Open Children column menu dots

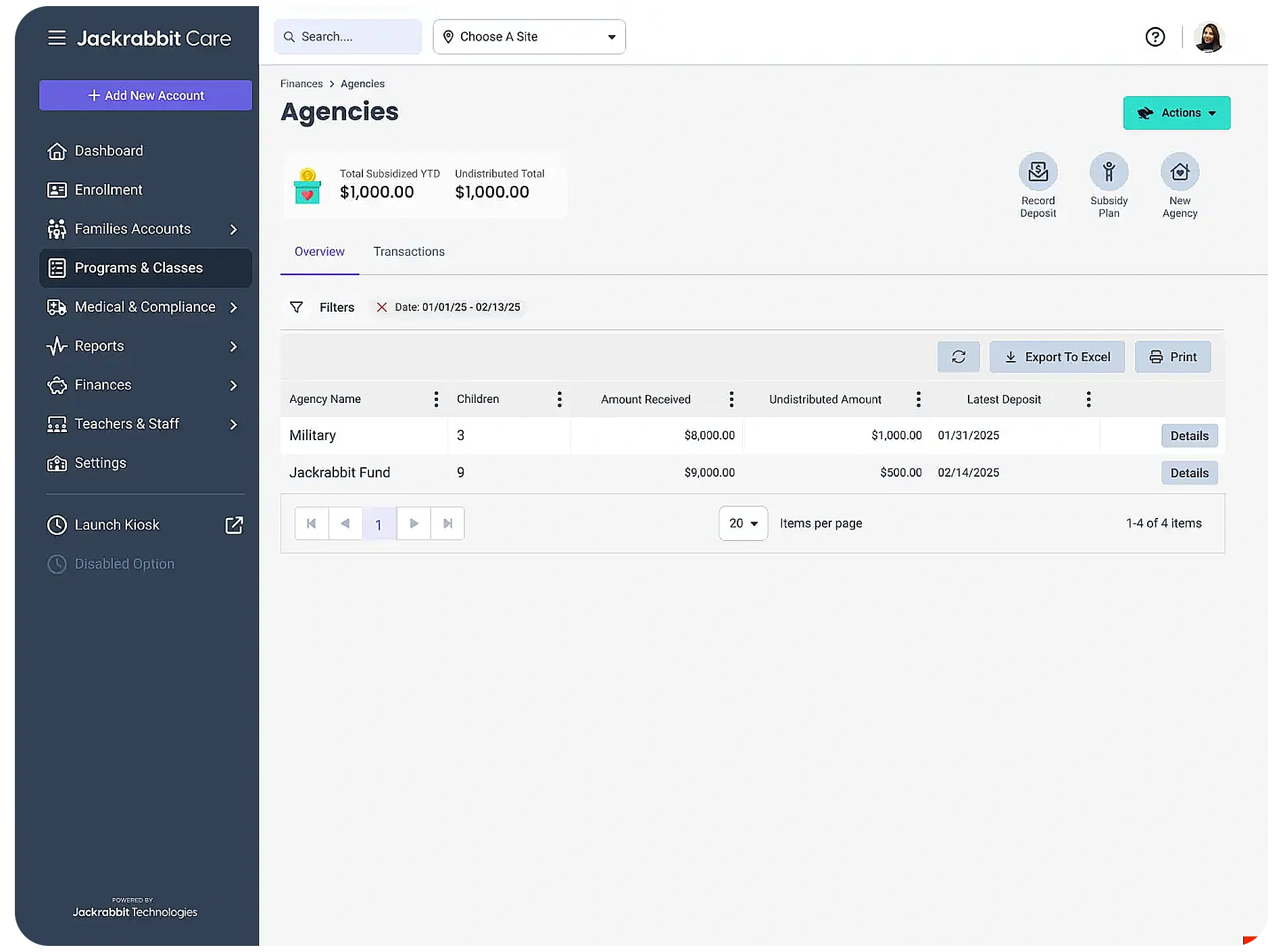559,399
